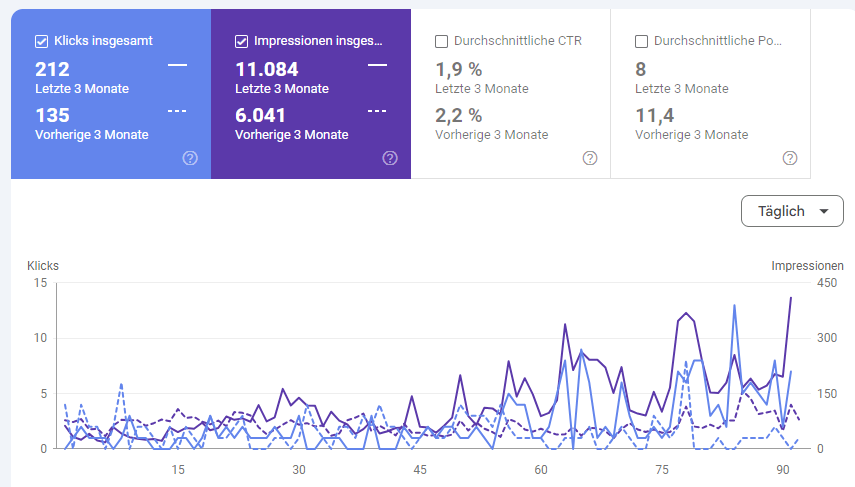Open the Täglich interval dropdown
The width and height of the screenshot is (855, 487).
tap(791, 211)
